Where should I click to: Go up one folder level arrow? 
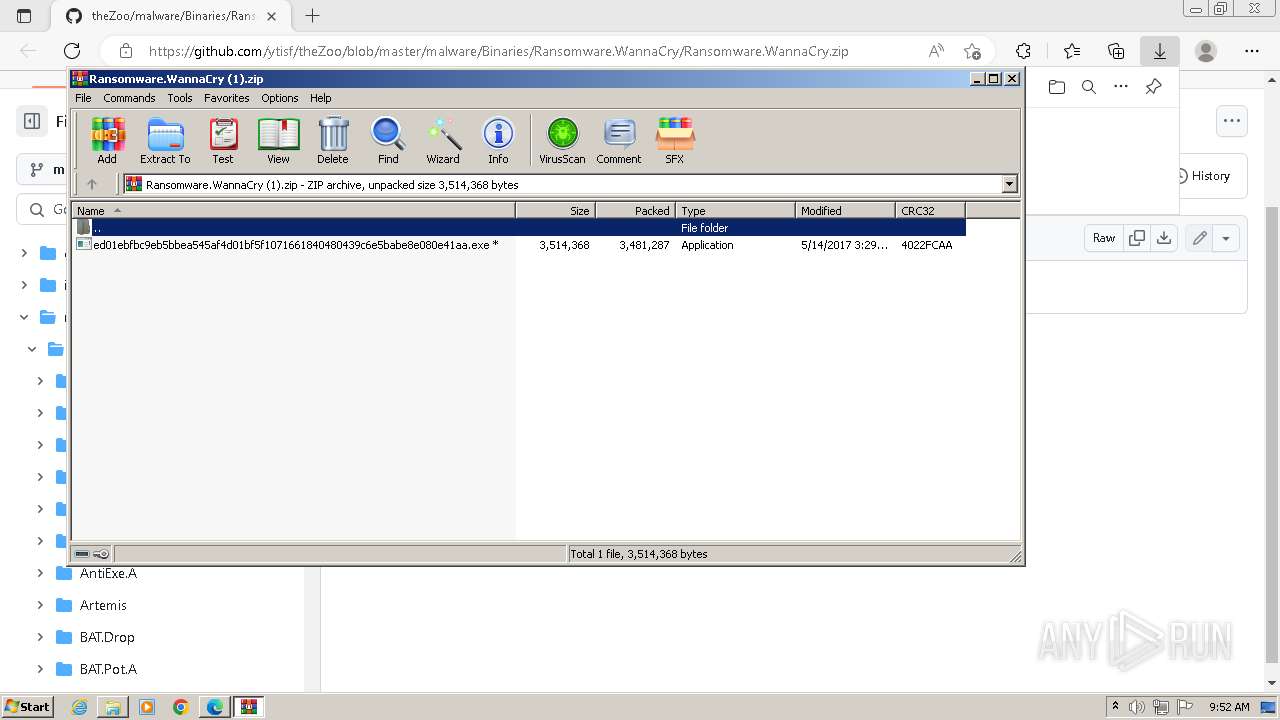tap(92, 184)
